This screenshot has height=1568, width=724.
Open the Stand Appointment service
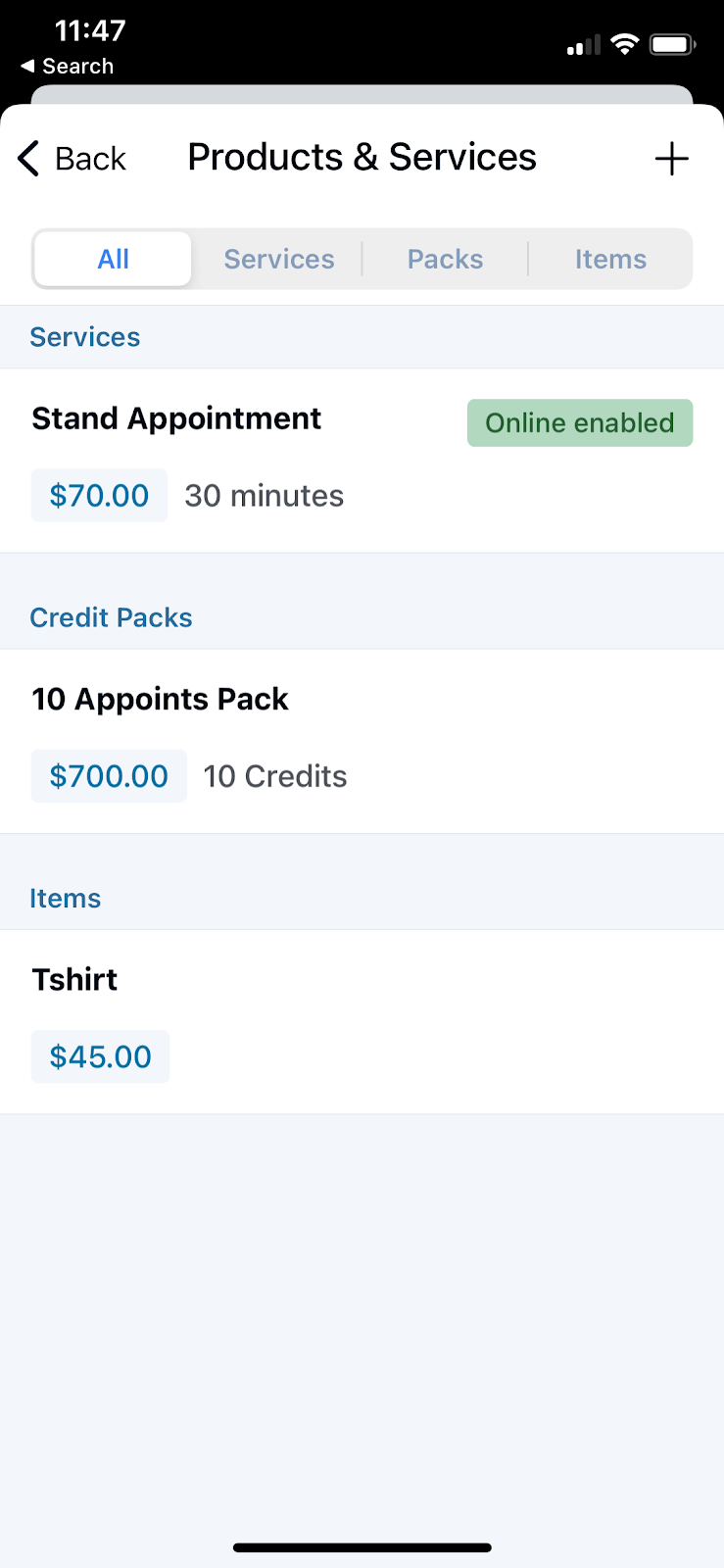[176, 418]
